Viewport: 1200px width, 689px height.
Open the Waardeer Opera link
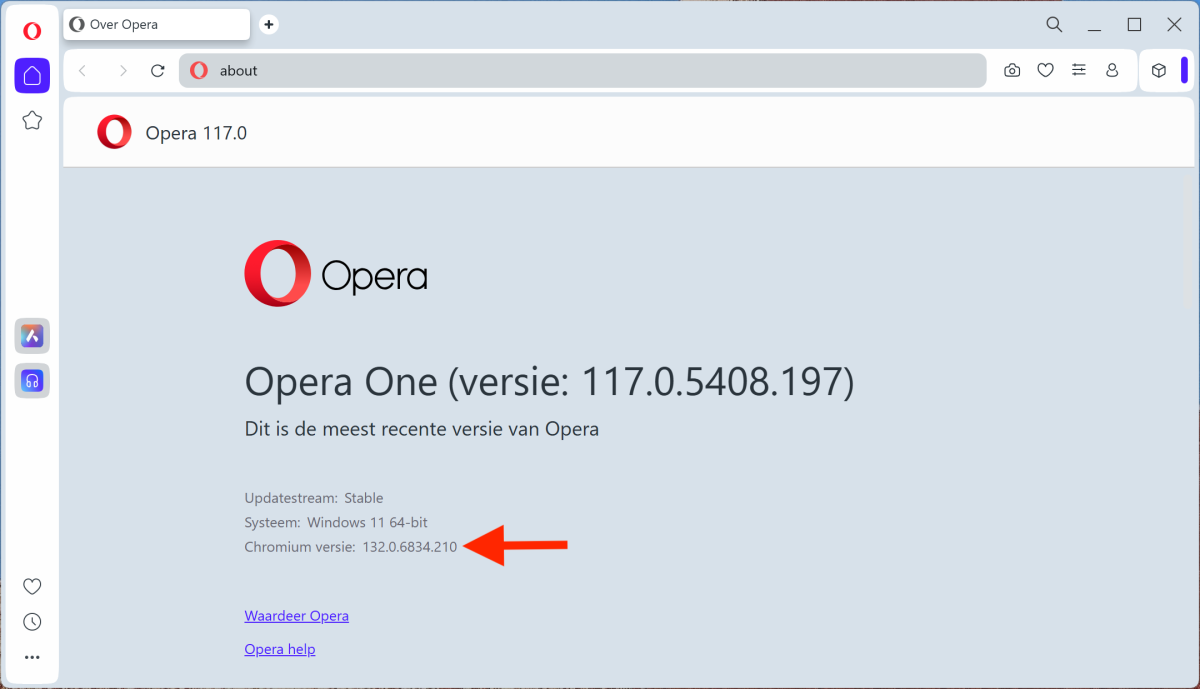(296, 616)
